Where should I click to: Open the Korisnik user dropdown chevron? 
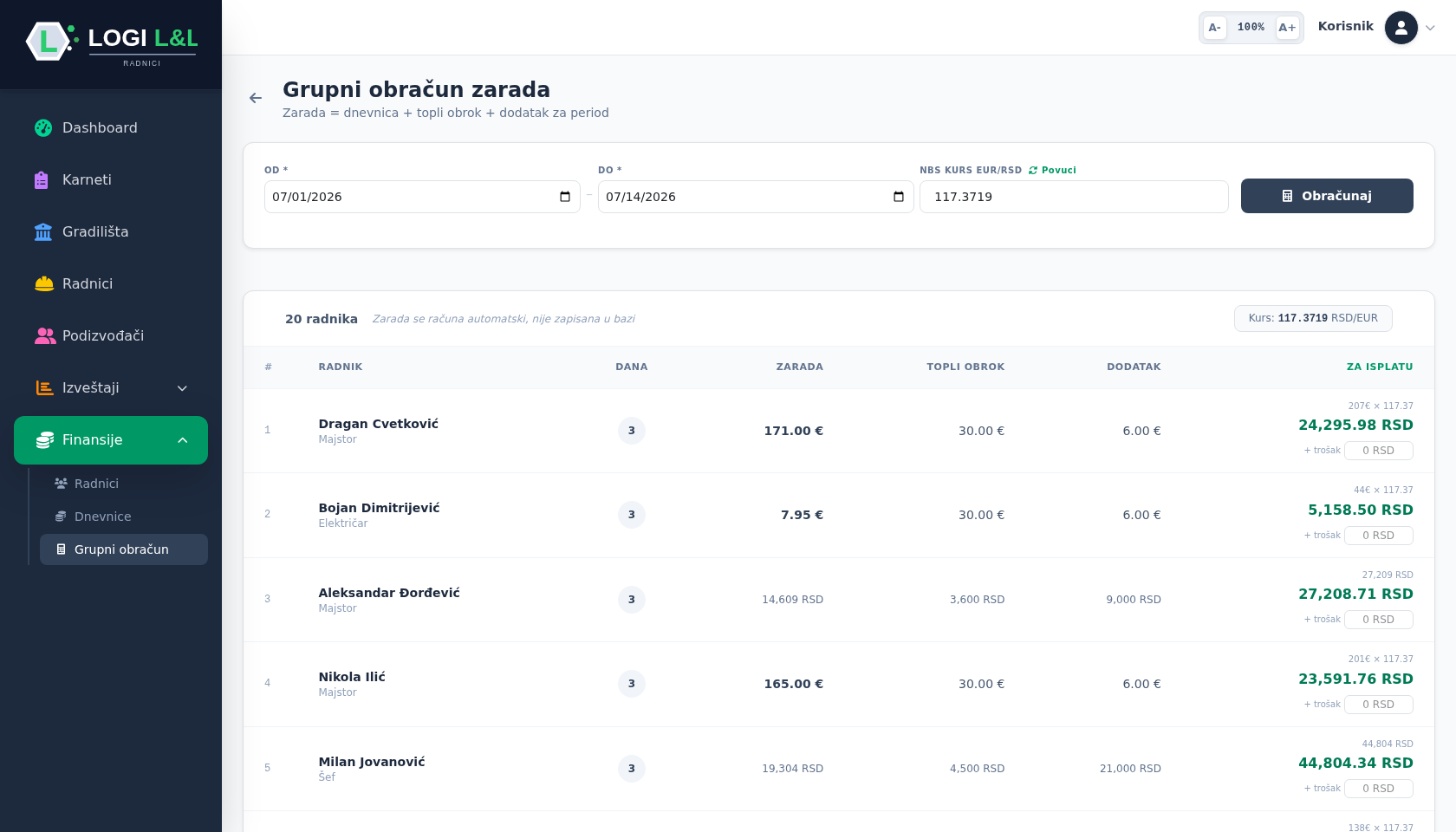1431,28
